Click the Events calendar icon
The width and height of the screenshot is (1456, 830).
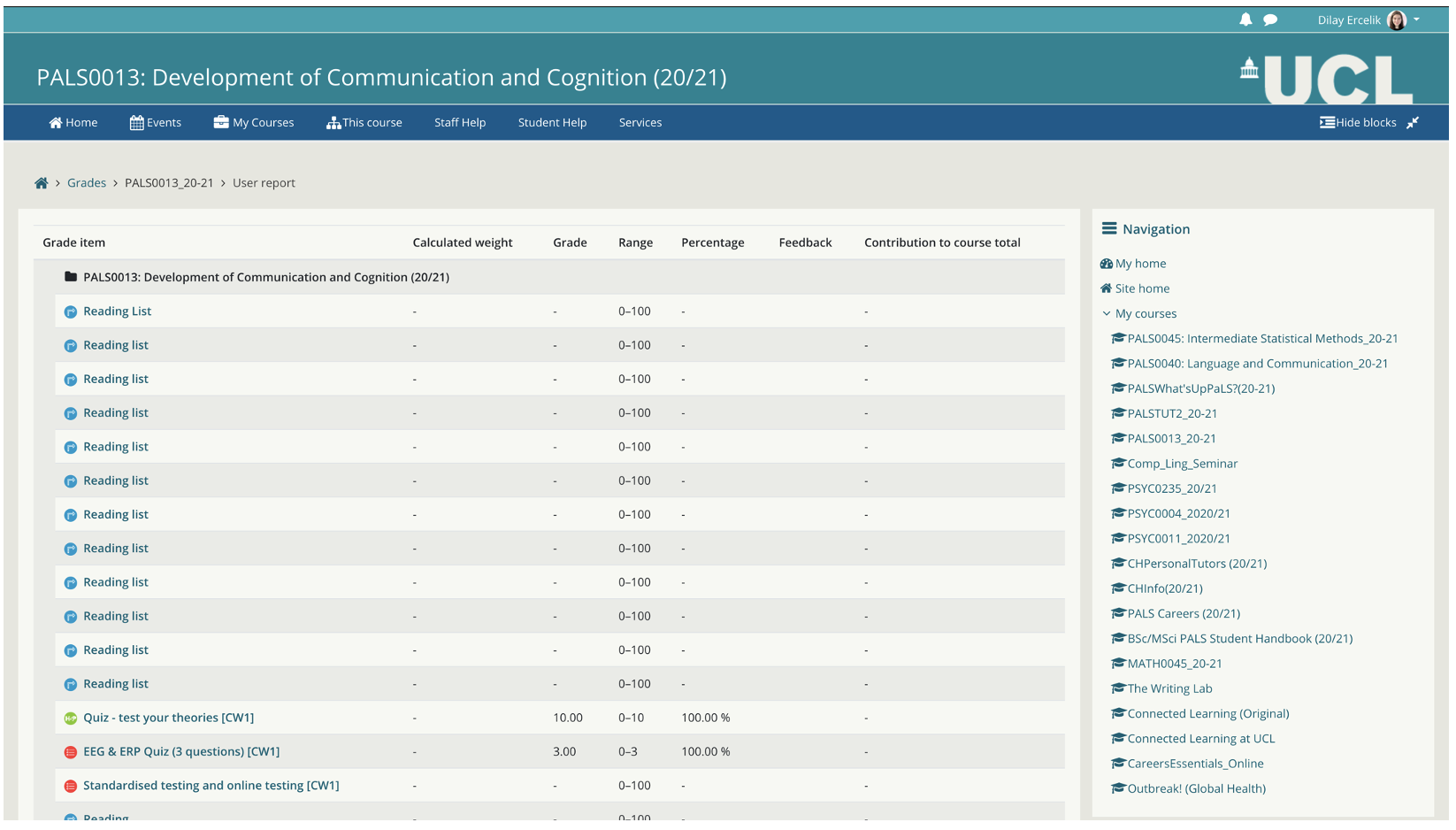pyautogui.click(x=136, y=123)
